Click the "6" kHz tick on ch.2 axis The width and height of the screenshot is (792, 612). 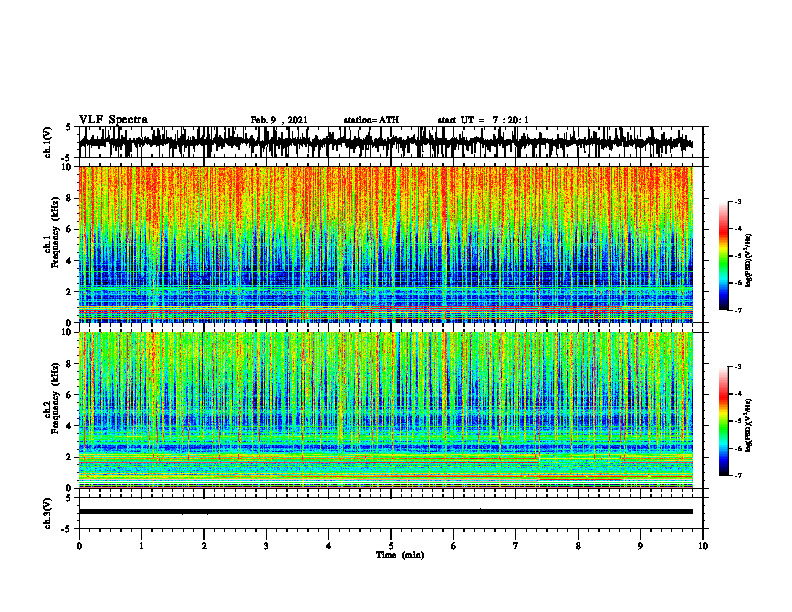[69, 395]
